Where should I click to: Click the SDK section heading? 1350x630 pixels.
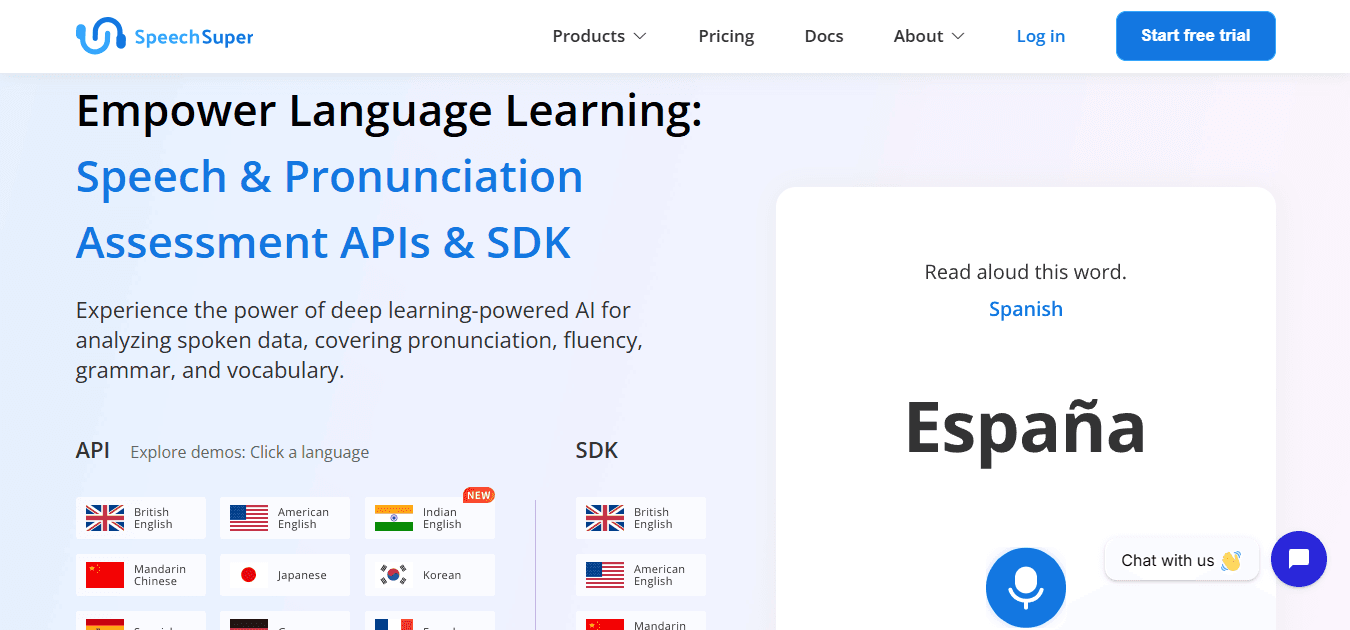point(597,450)
